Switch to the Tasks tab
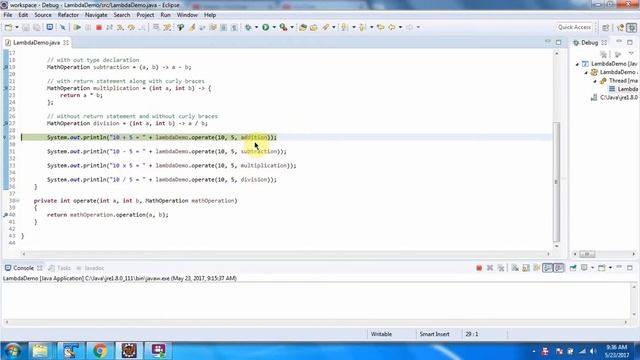Viewport: 640px width, 360px height. click(60, 268)
